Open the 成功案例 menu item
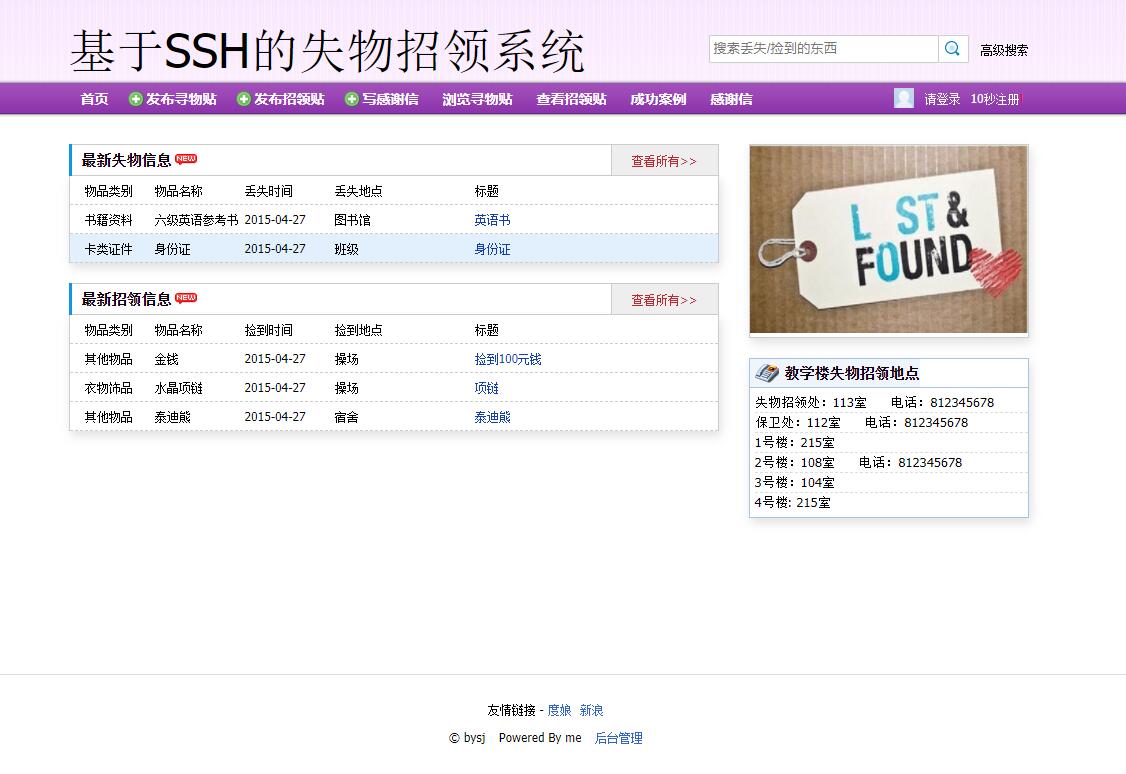This screenshot has width=1126, height=774. [x=657, y=98]
